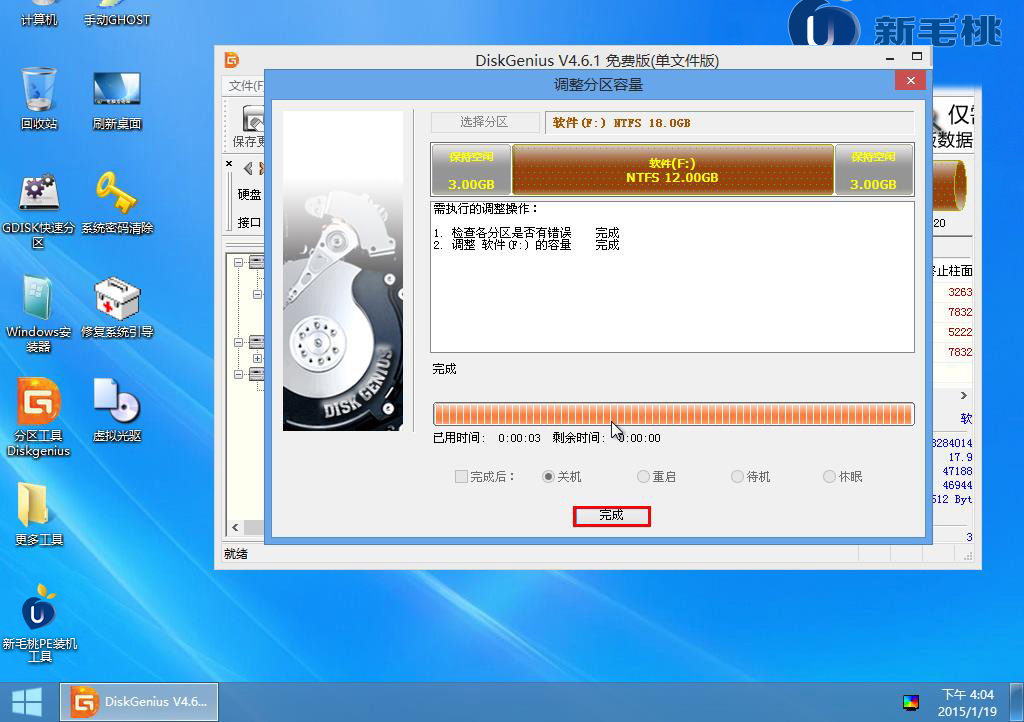Collapse the second-level tree node under the first disk
Viewport: 1024px width, 722px height.
(257, 294)
